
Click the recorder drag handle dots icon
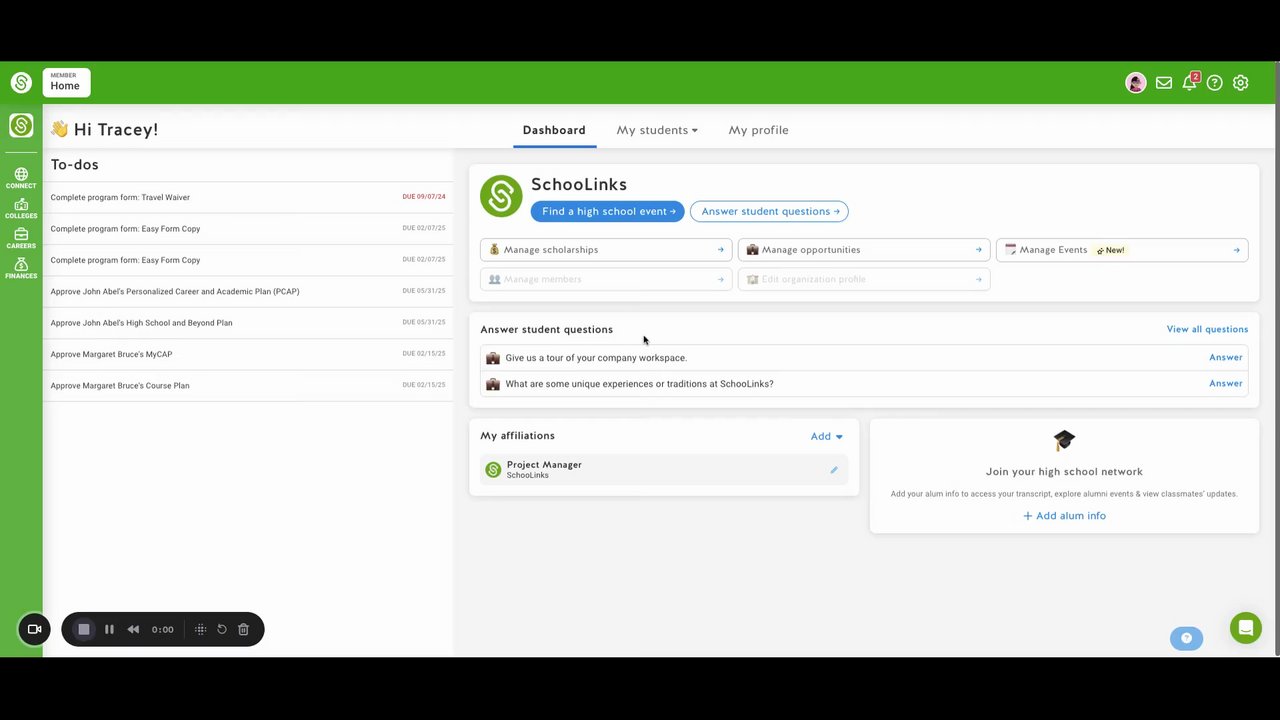click(200, 629)
